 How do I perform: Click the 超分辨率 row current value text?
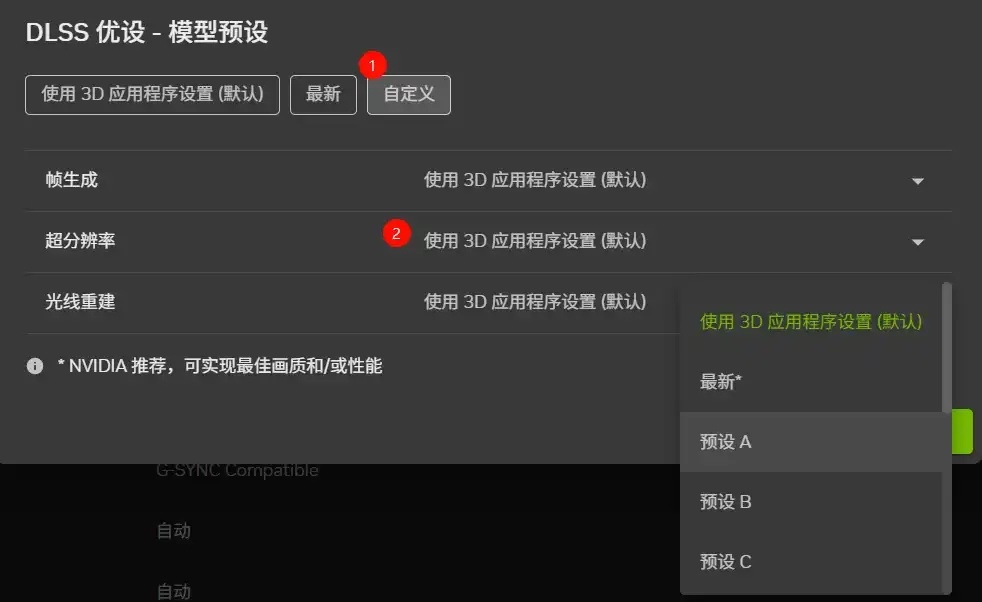[x=535, y=241]
